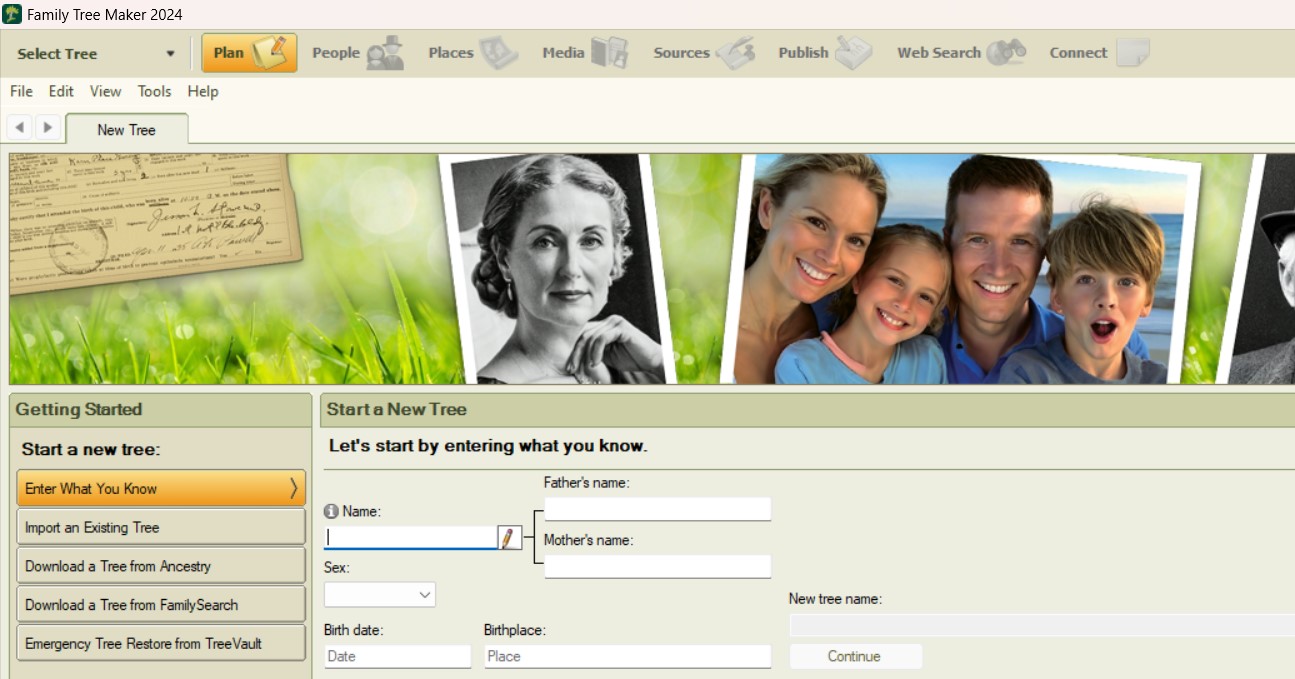Select the New Tree tab
The width and height of the screenshot is (1295, 679).
[x=126, y=130]
